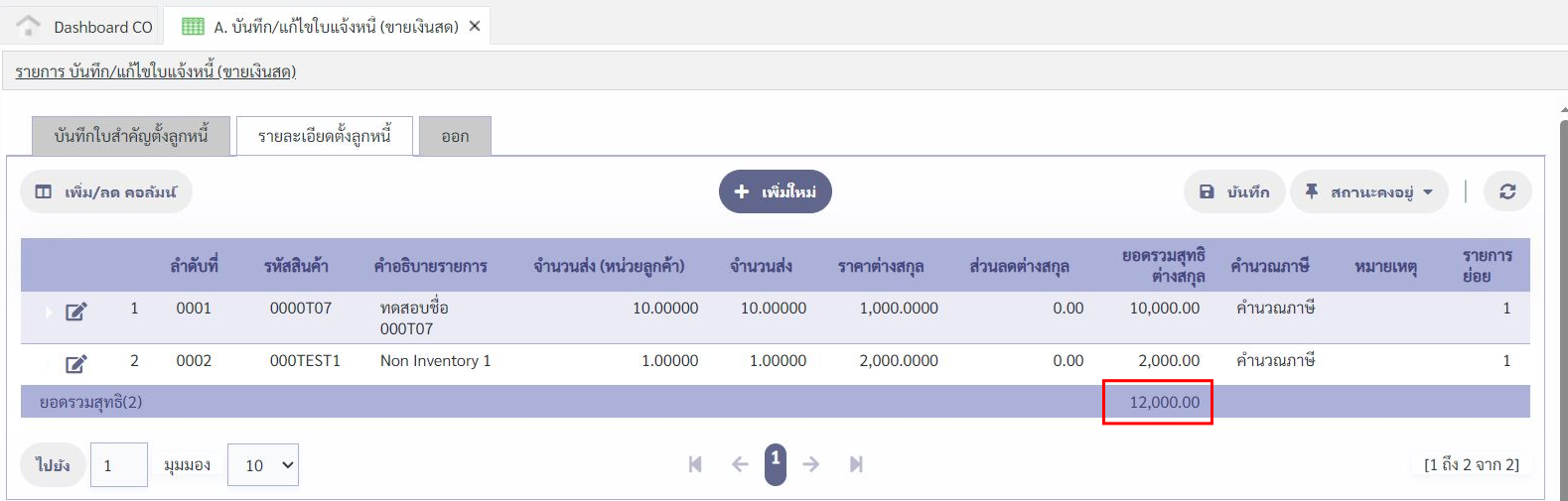The image size is (1568, 501).
Task: Select the ออก tab
Action: [455, 137]
